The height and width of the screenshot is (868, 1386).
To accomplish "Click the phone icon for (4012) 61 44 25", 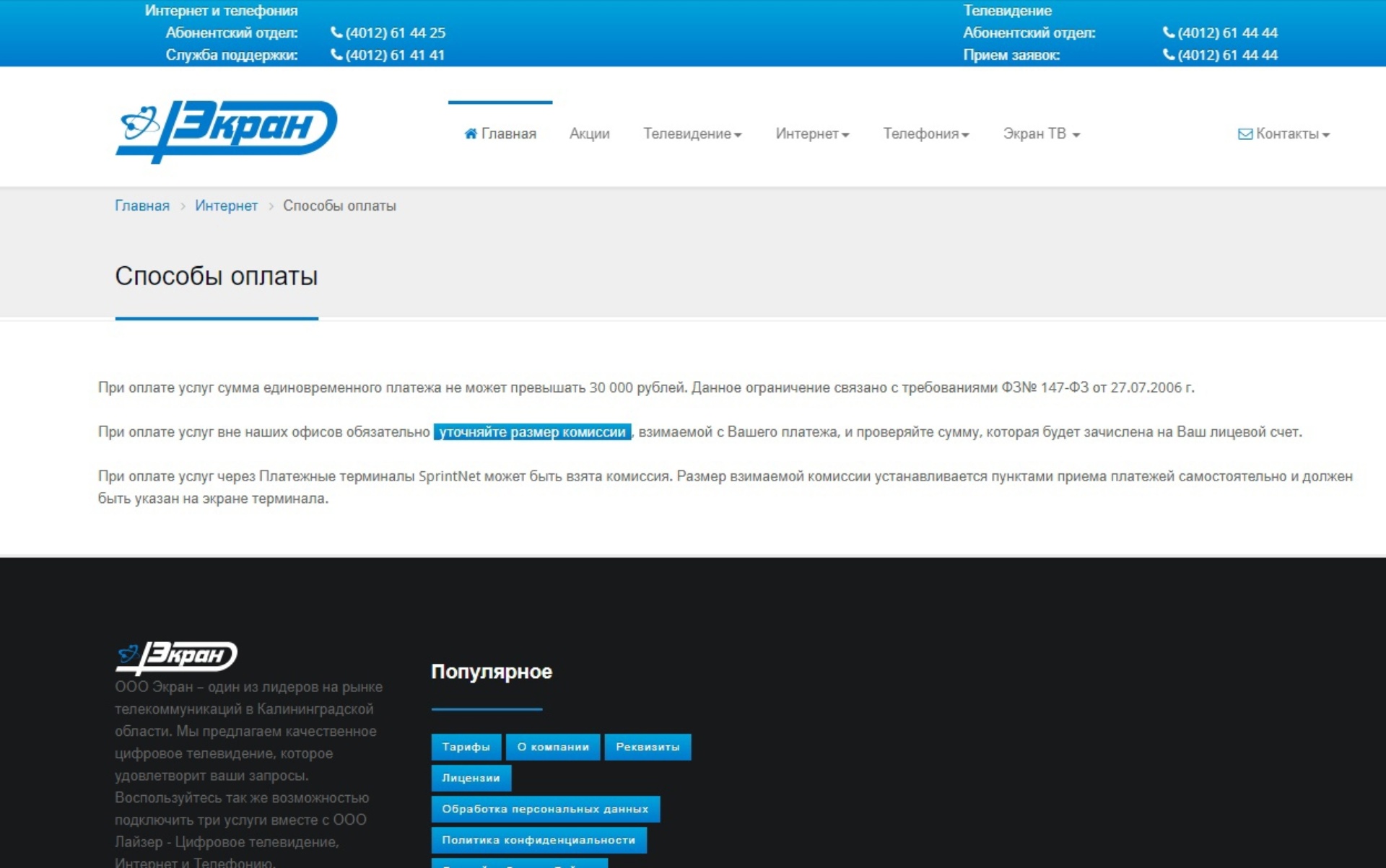I will point(336,32).
